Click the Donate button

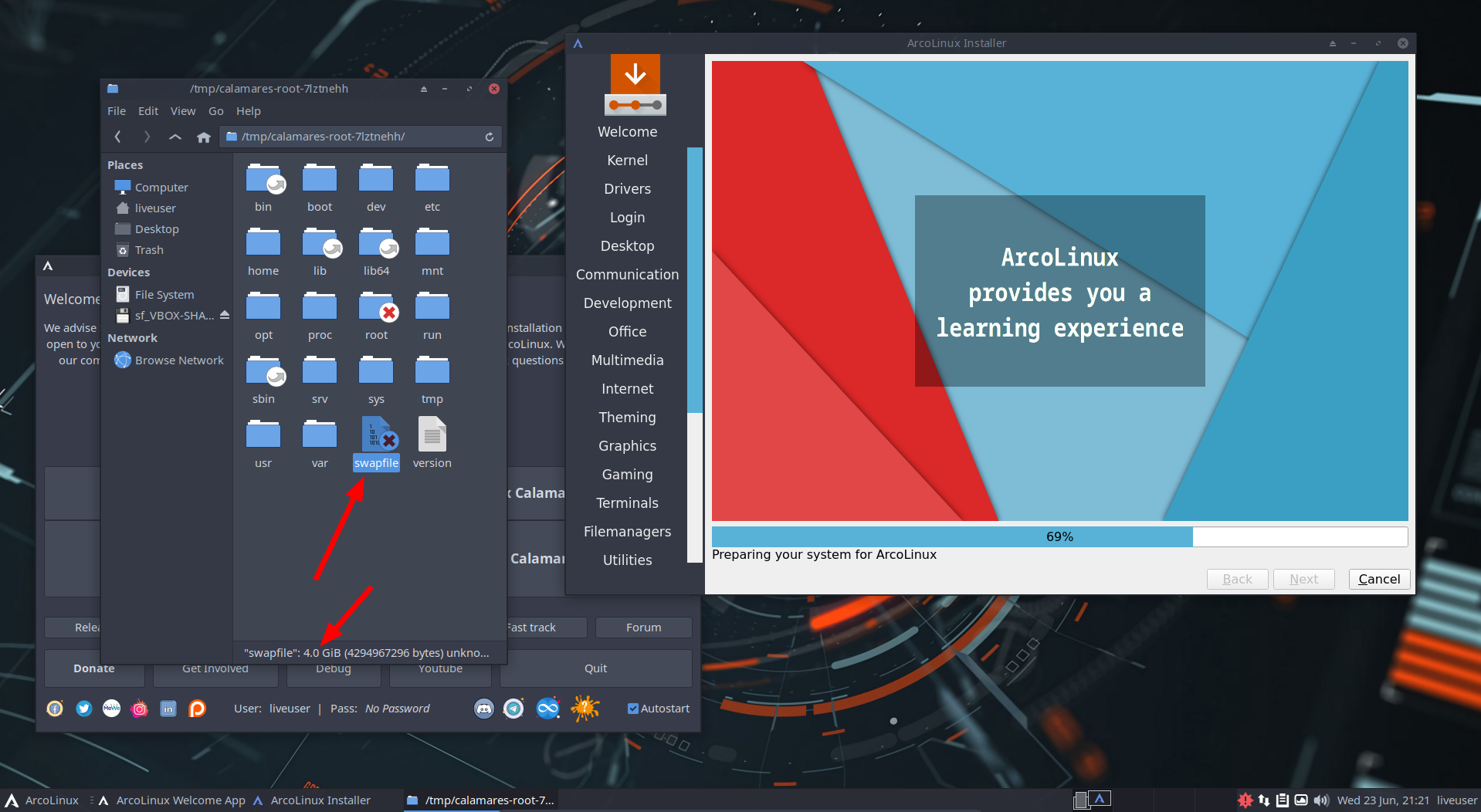(94, 668)
